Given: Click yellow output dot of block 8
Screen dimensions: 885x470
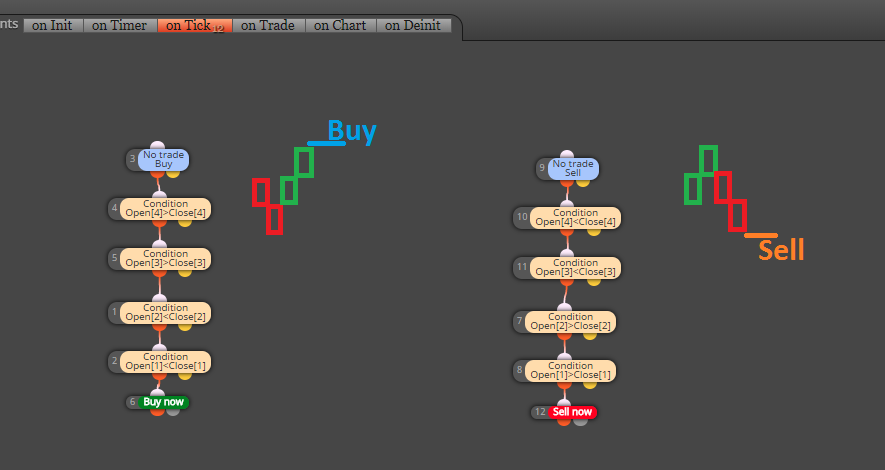Looking at the screenshot, I should 590,385.
